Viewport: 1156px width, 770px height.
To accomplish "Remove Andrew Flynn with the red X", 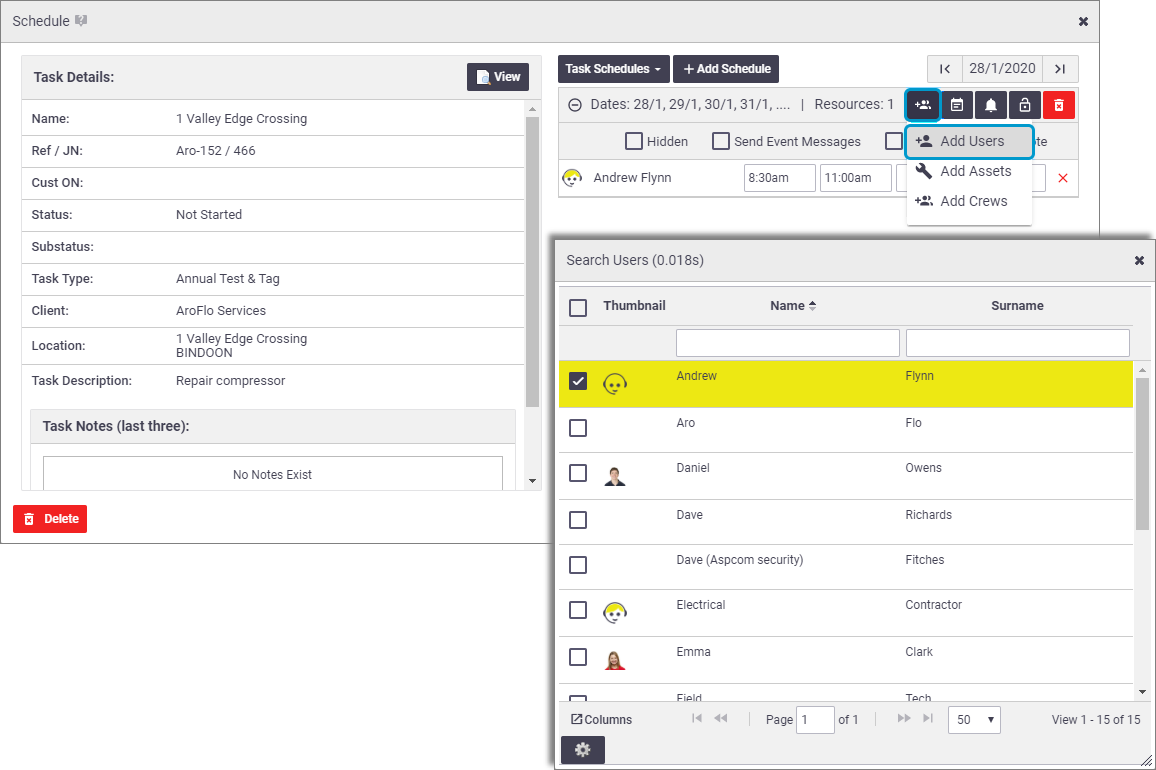I will [x=1062, y=178].
